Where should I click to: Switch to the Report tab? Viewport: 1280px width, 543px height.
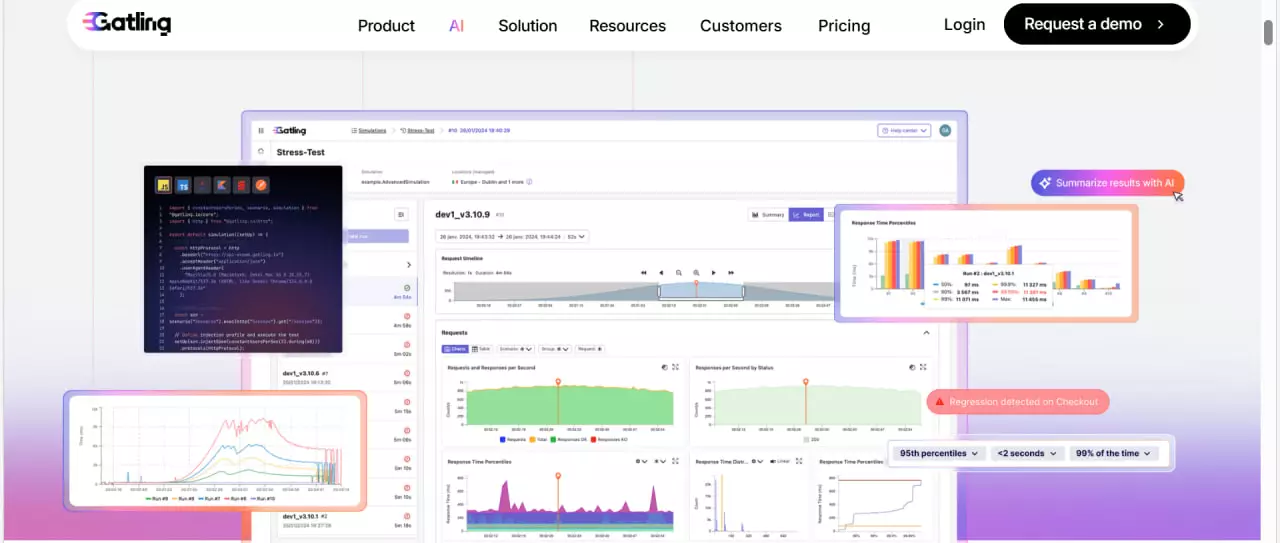click(805, 214)
